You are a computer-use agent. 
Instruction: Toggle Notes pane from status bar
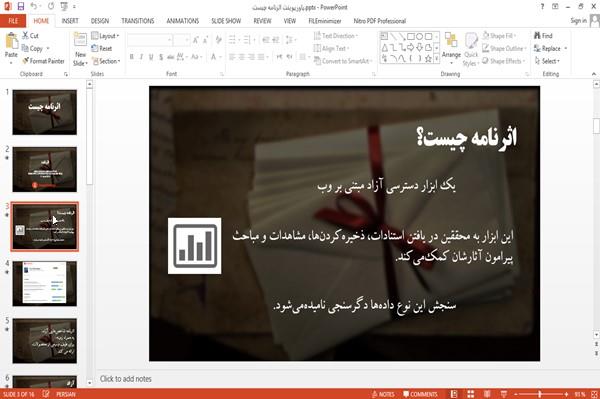pos(383,394)
